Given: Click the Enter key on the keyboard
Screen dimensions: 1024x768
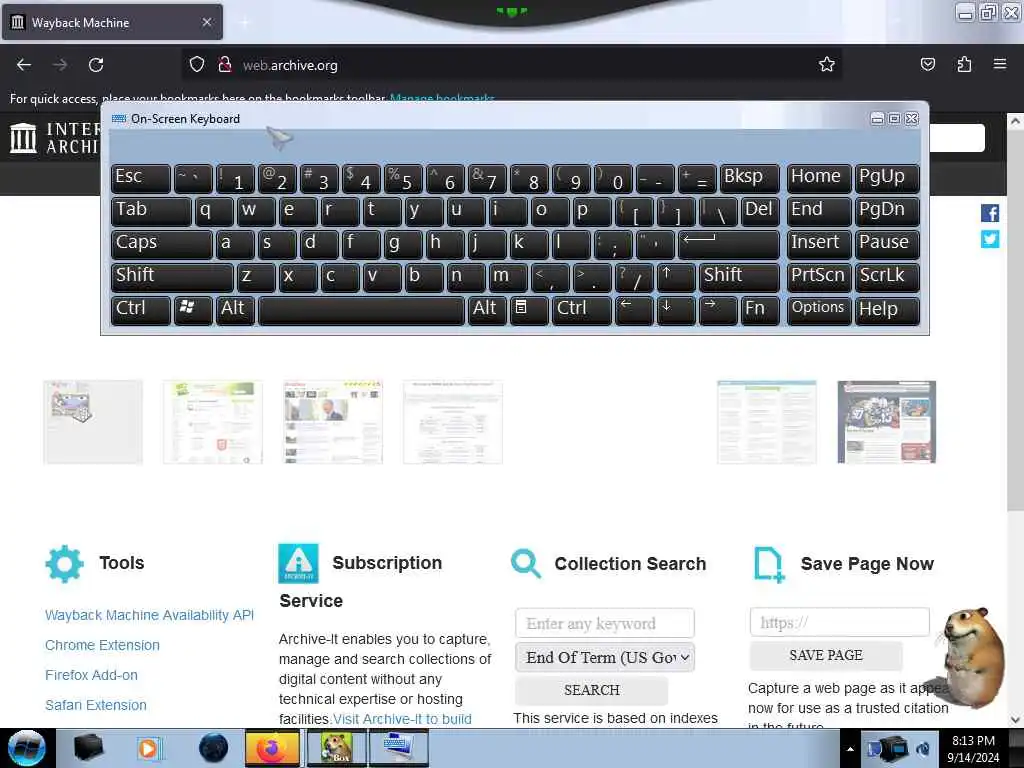Looking at the screenshot, I should (729, 244).
